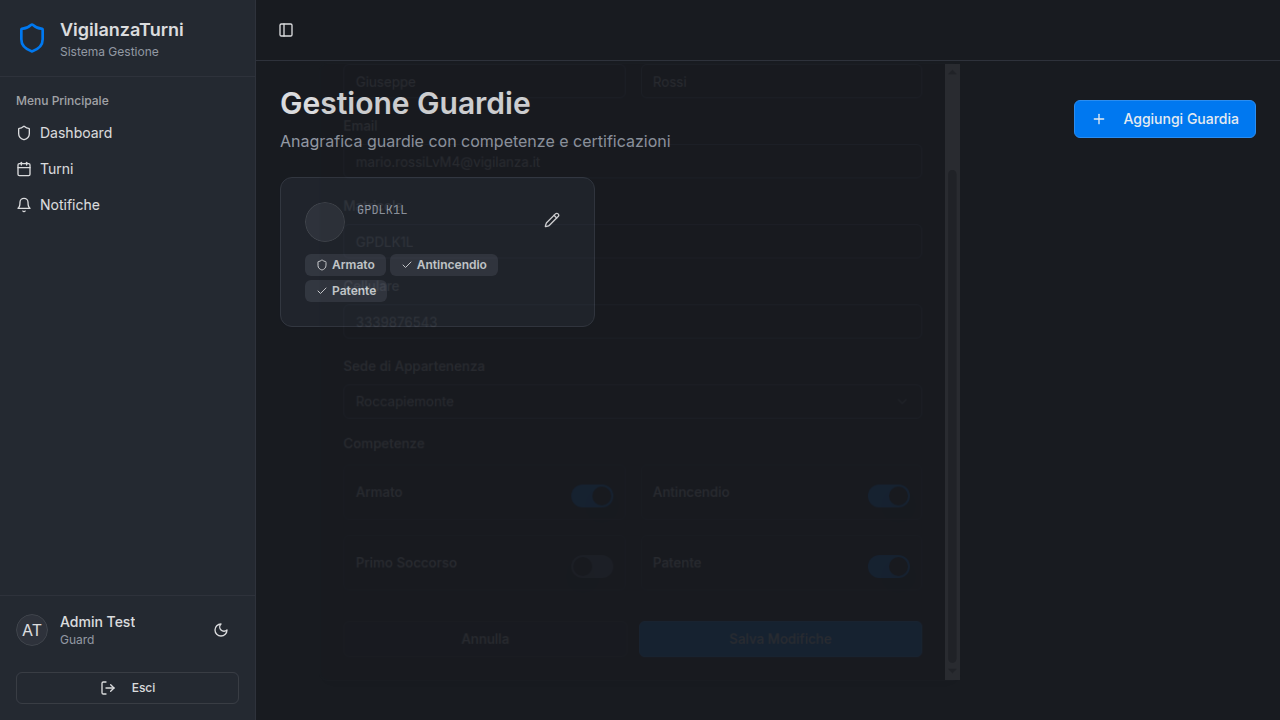Click the guard's round avatar placeholder
Screen dimensions: 1280x720
[325, 222]
